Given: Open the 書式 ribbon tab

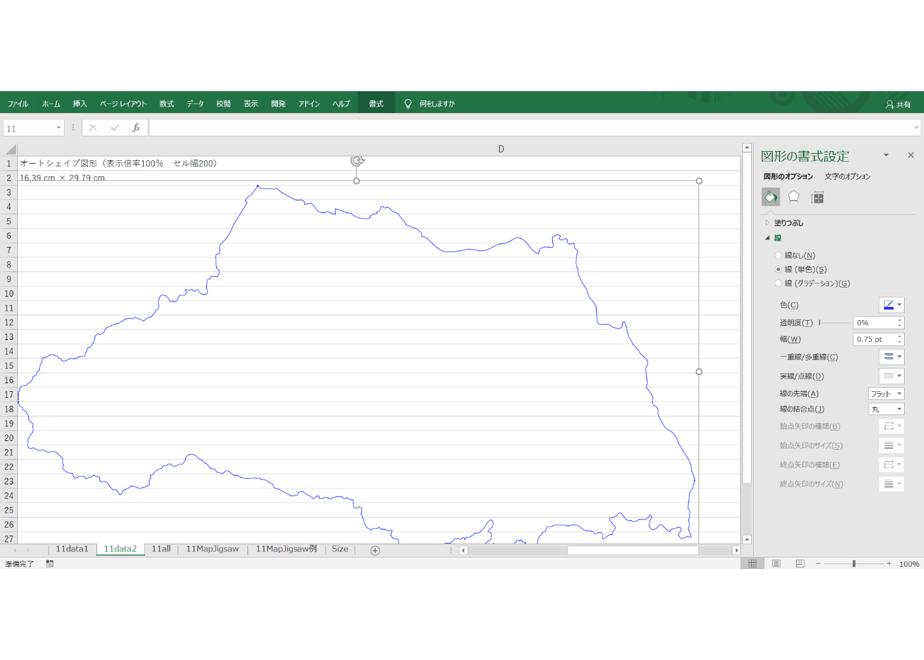Looking at the screenshot, I should coord(376,104).
